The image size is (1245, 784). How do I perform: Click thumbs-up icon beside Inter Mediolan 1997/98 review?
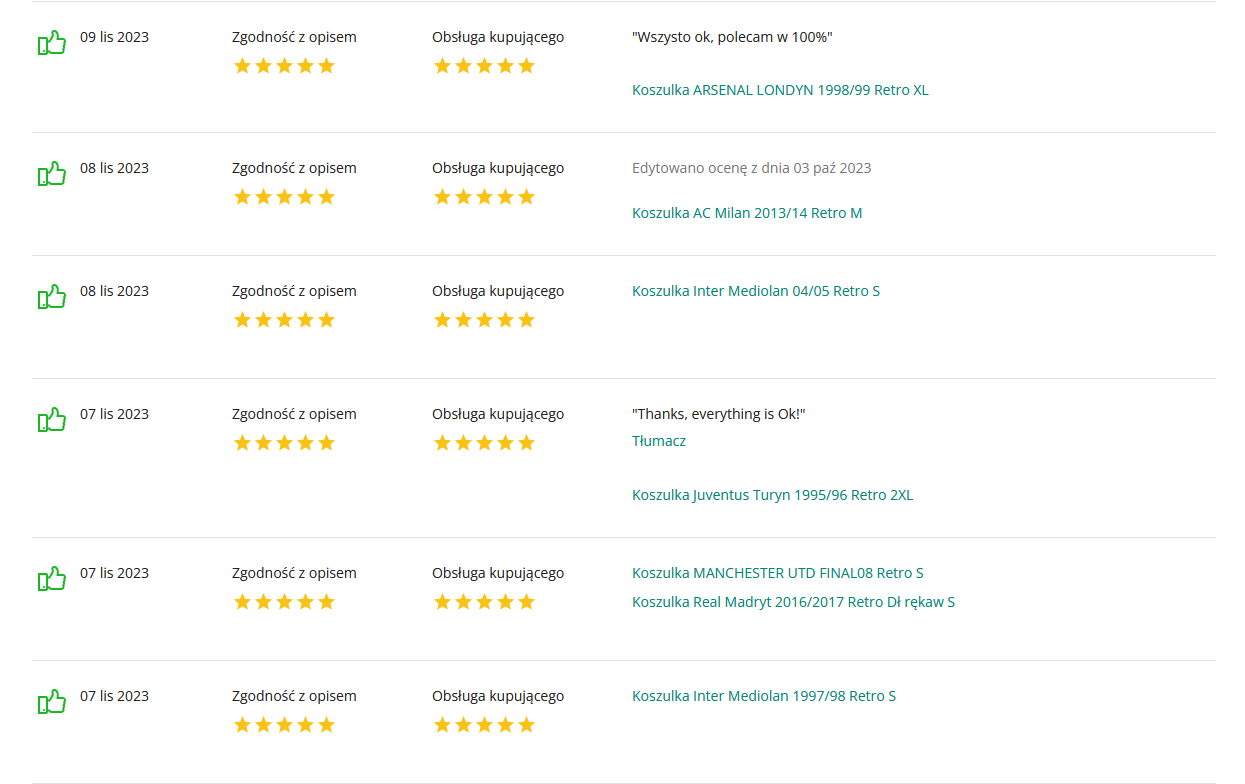click(52, 702)
